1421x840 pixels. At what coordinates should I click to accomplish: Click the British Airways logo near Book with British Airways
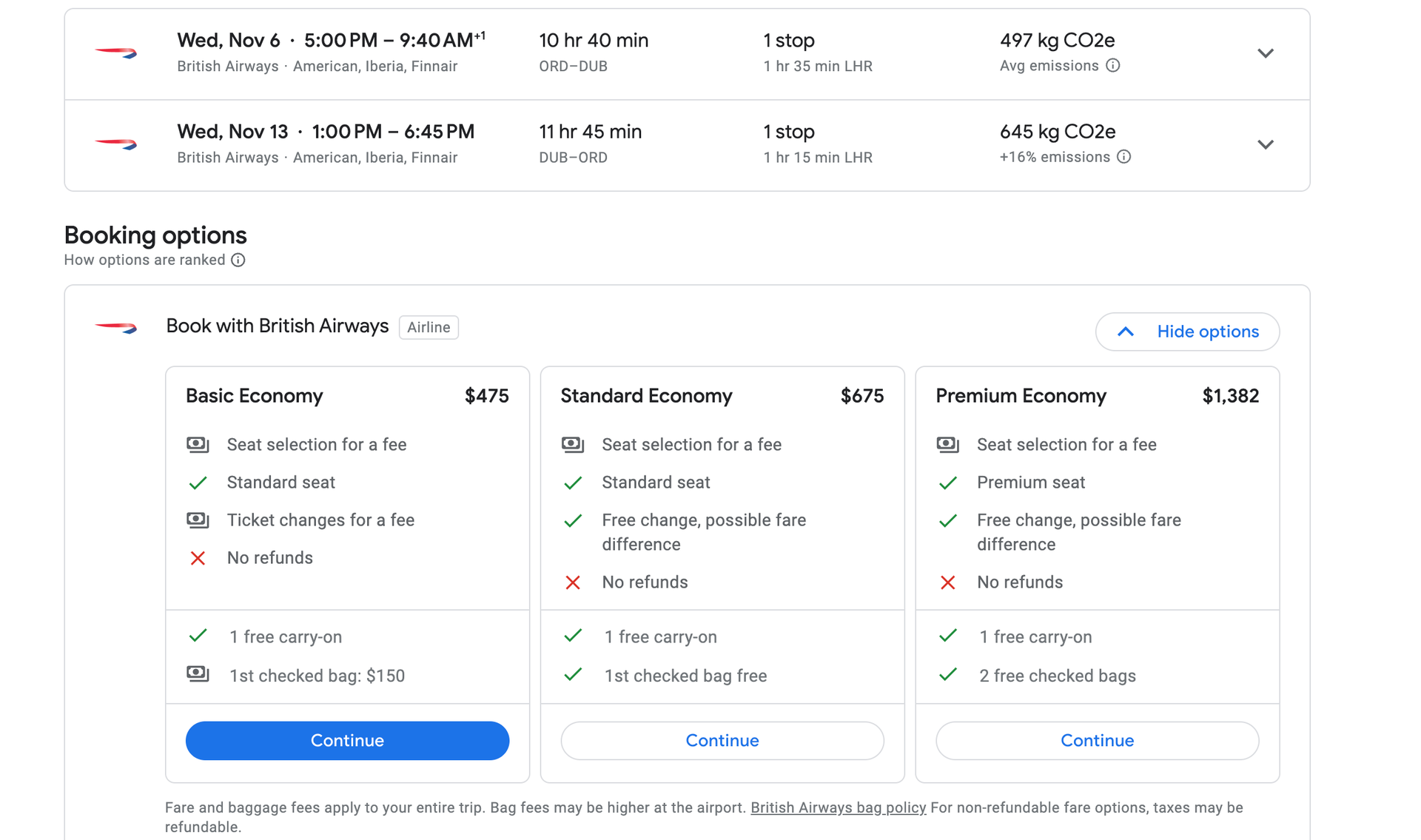point(116,326)
